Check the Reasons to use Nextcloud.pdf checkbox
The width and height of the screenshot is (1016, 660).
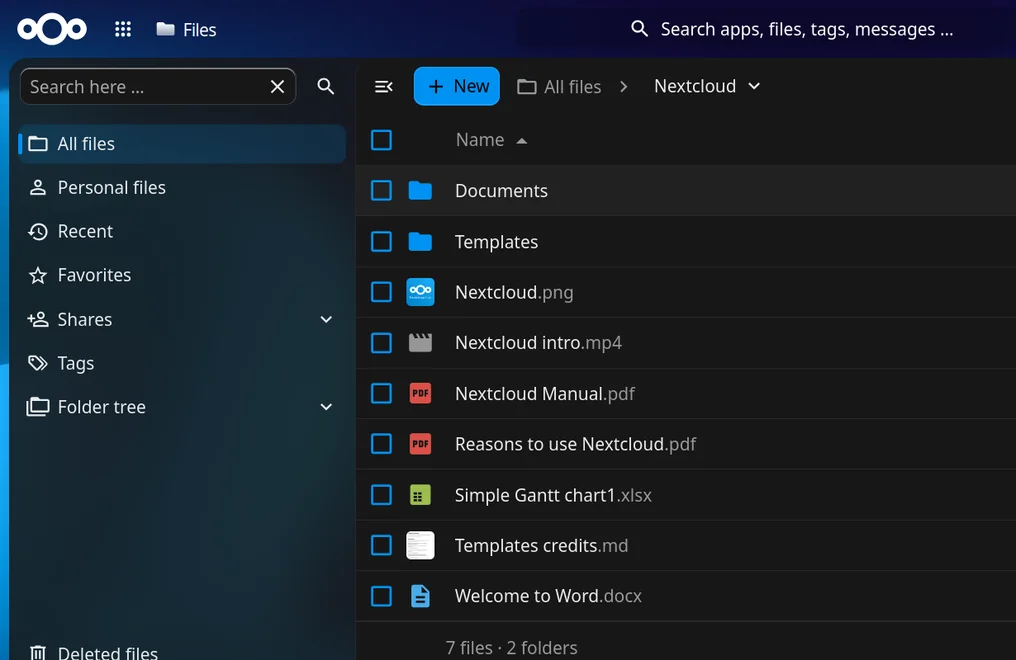[x=382, y=444]
